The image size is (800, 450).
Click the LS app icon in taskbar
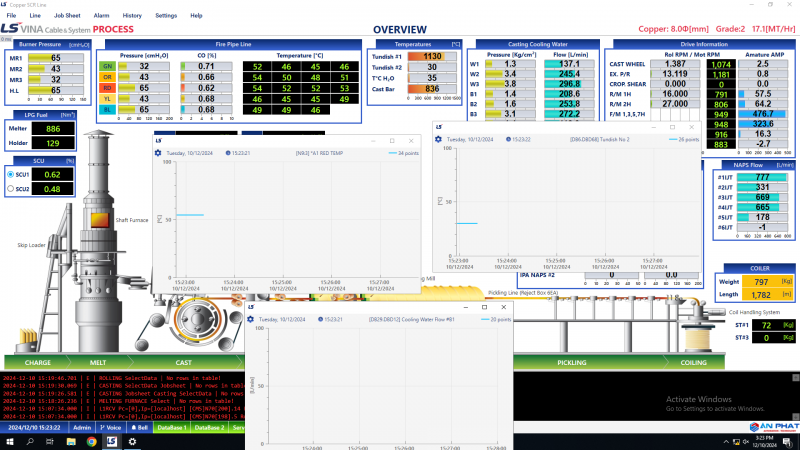[x=111, y=441]
